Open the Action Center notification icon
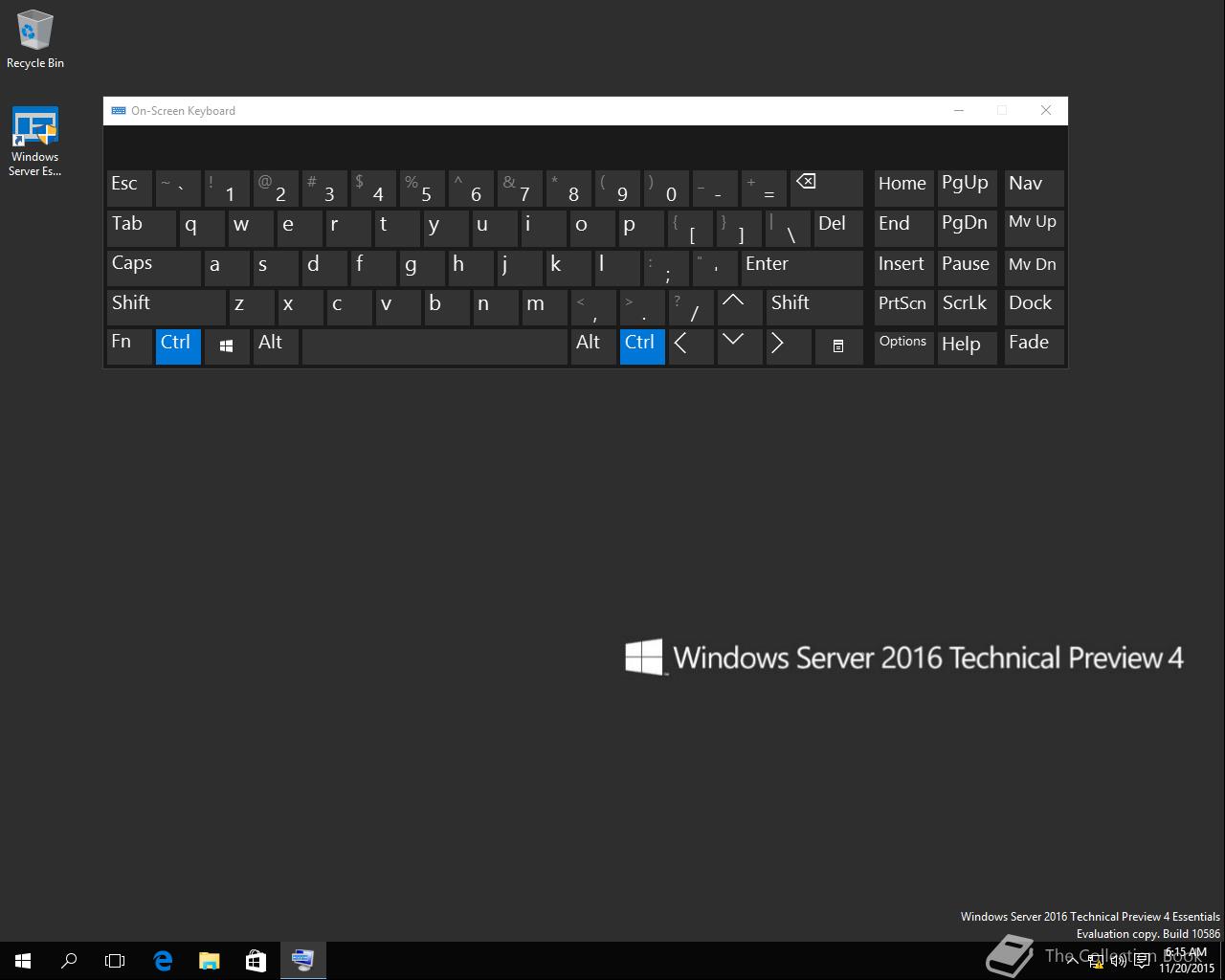Image resolution: width=1225 pixels, height=980 pixels. point(1142,961)
